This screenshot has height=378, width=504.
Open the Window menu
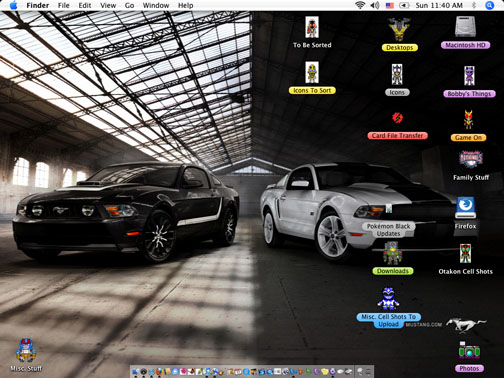pyautogui.click(x=156, y=5)
